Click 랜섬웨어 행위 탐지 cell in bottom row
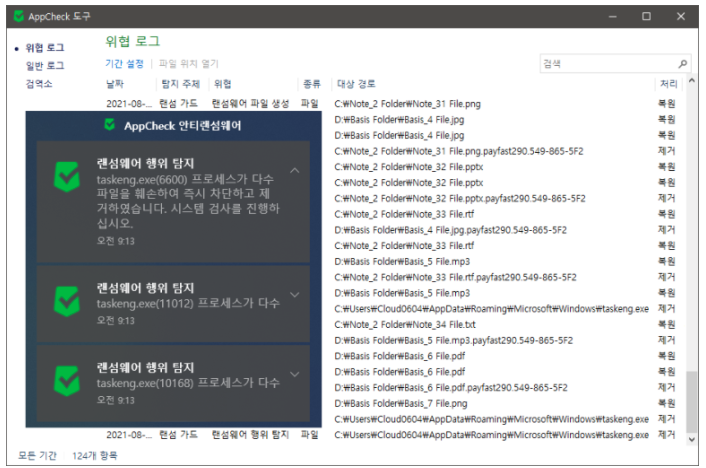The height and width of the screenshot is (468, 706). [250, 435]
